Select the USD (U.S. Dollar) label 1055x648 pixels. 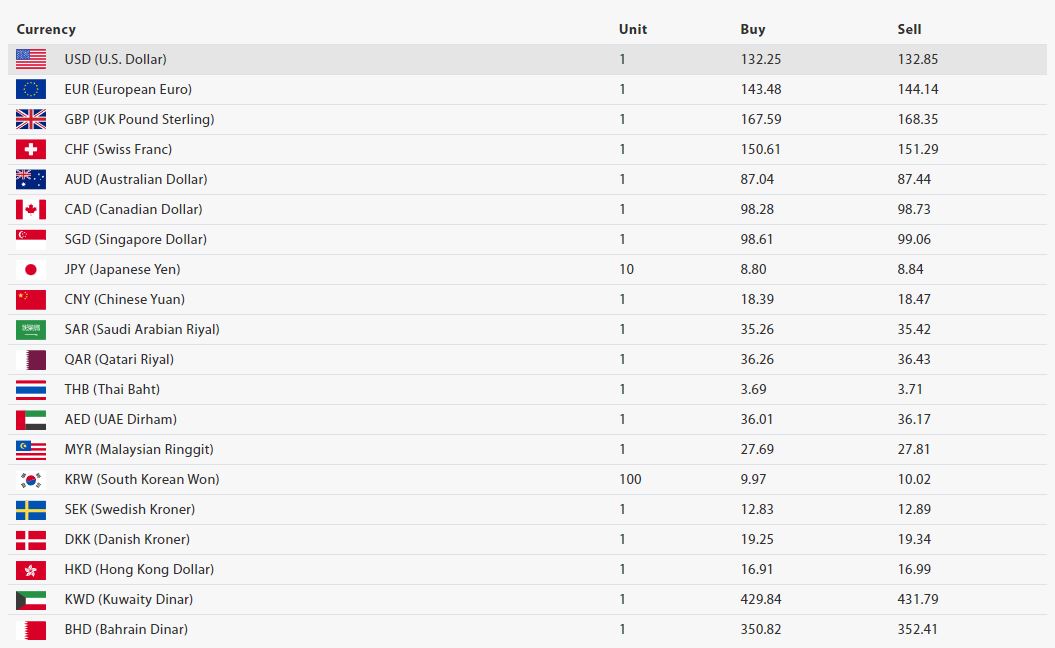point(115,60)
